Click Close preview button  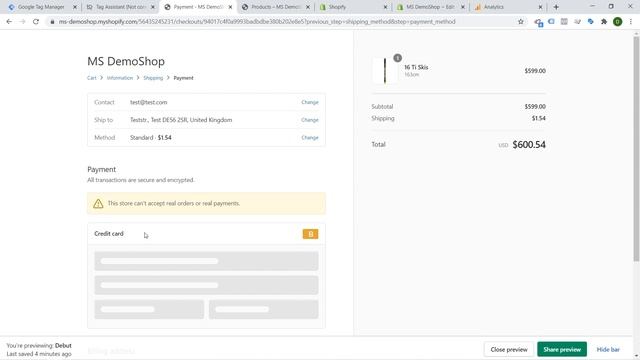pyautogui.click(x=509, y=349)
